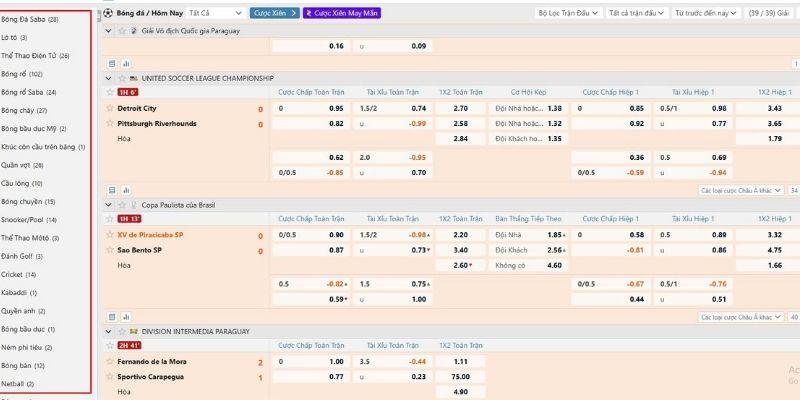Collapse the United Soccer League Championship section
The width and height of the screenshot is (800, 400).
point(108,79)
